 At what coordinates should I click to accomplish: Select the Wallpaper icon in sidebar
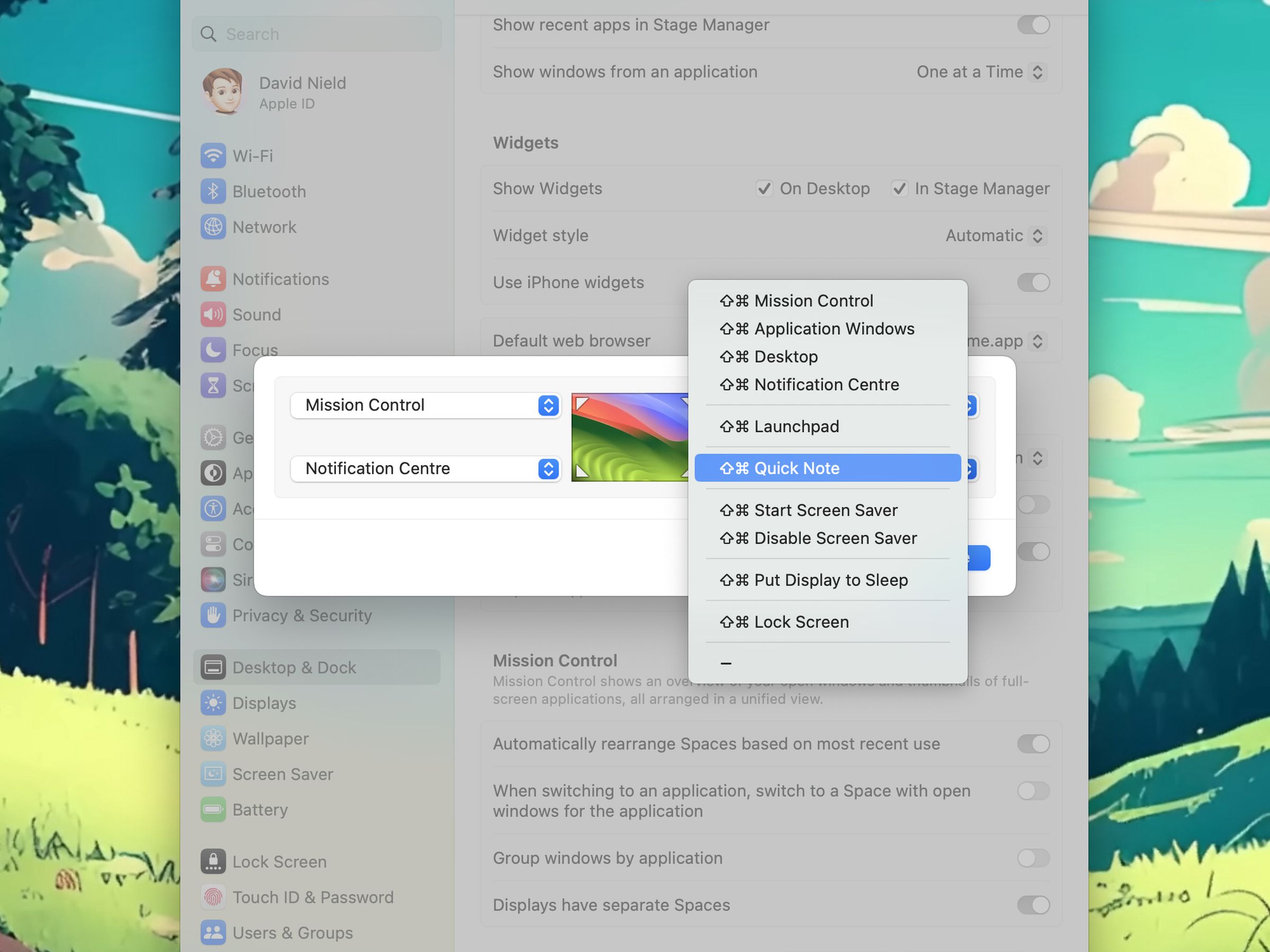pyautogui.click(x=213, y=738)
